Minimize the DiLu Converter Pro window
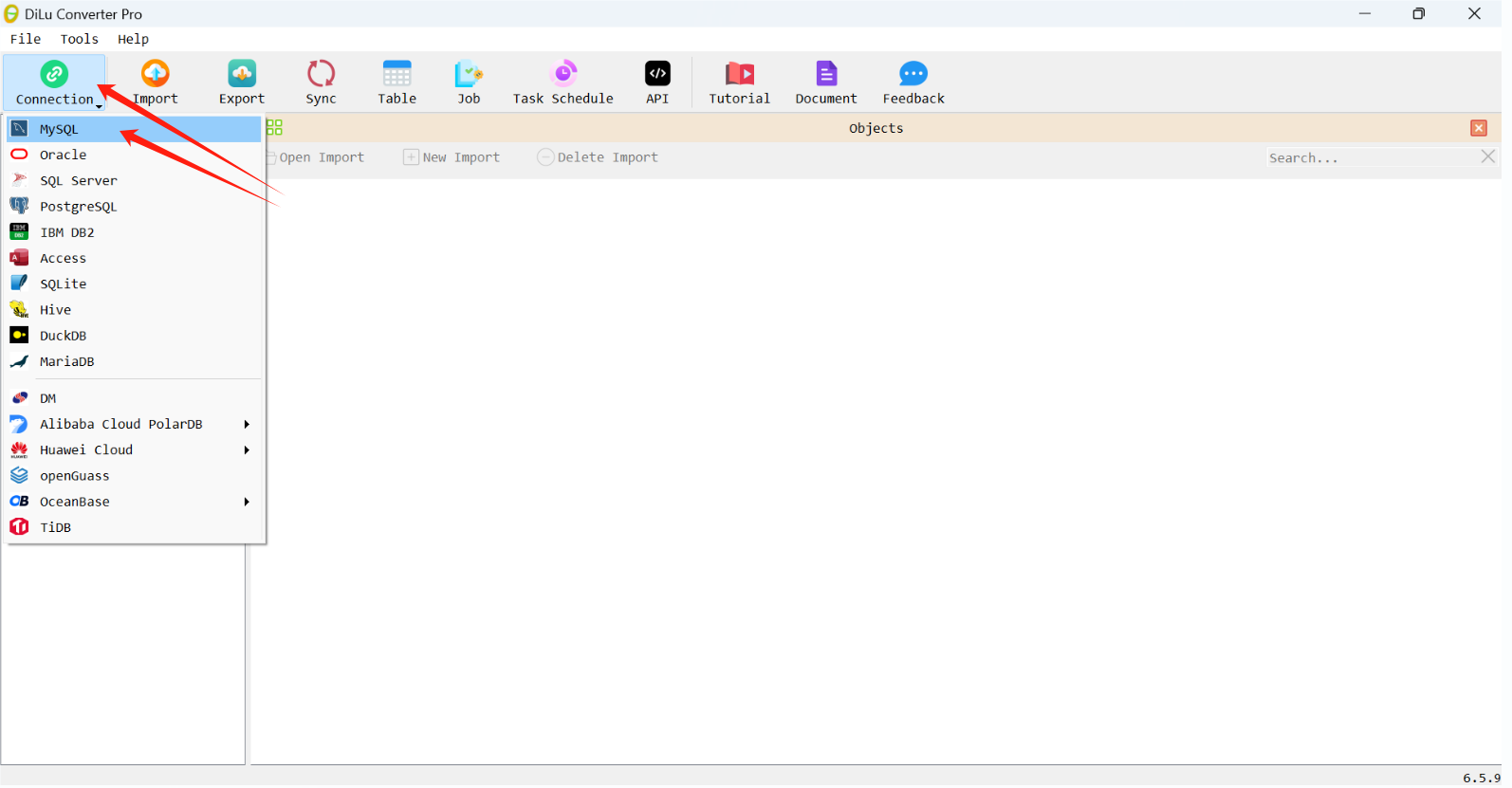1512x788 pixels. coord(1365,13)
